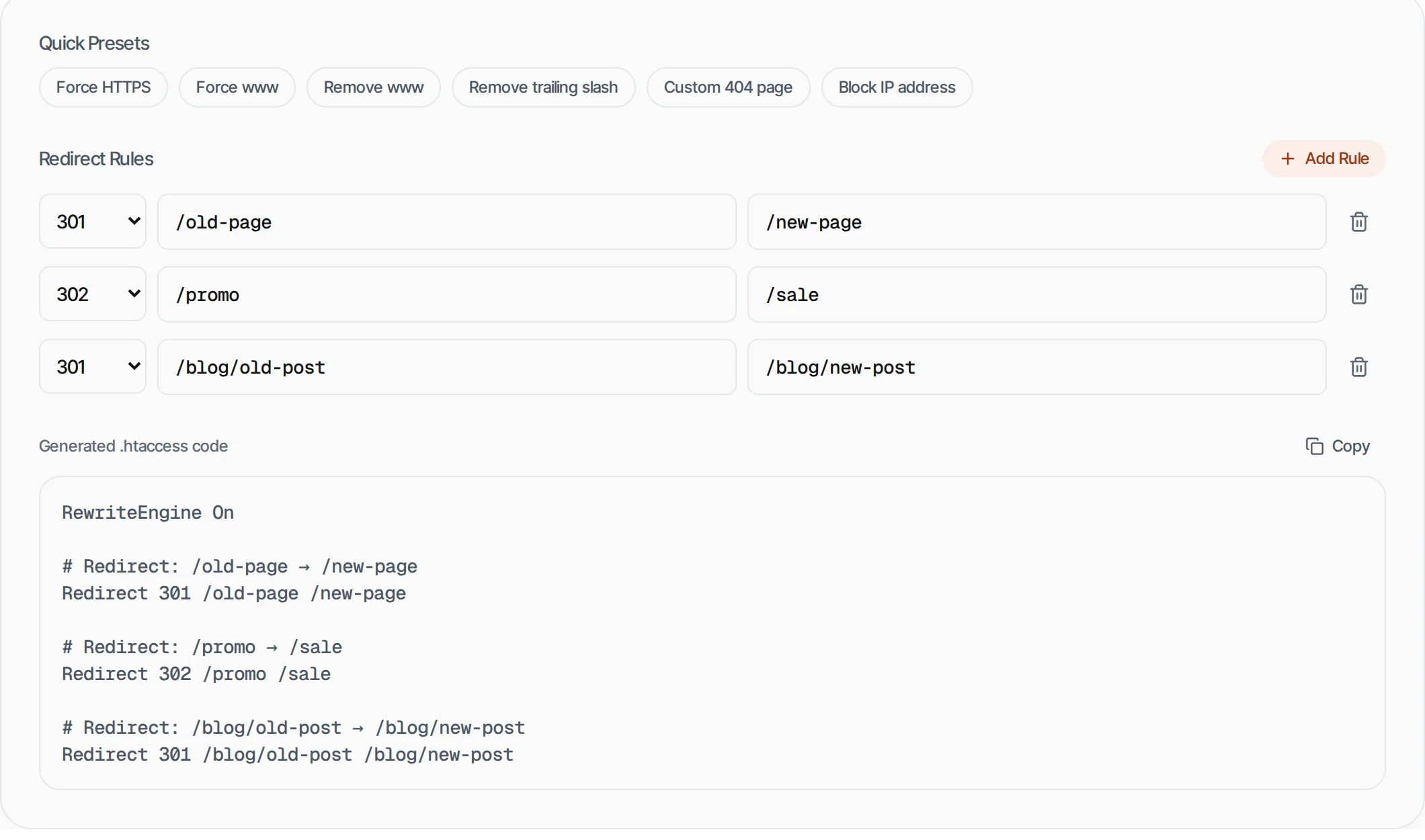This screenshot has width=1425, height=840.
Task: Click the 'Redirect Rules' heading
Action: click(96, 159)
